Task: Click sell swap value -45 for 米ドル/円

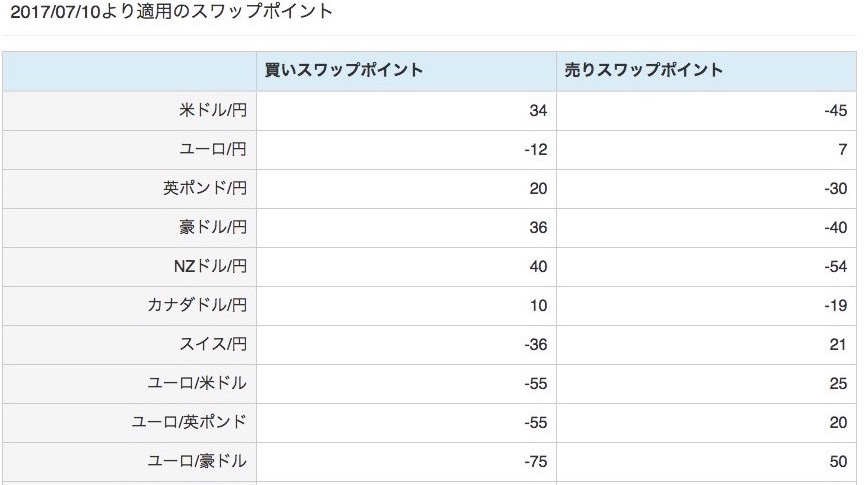Action: coord(835,111)
